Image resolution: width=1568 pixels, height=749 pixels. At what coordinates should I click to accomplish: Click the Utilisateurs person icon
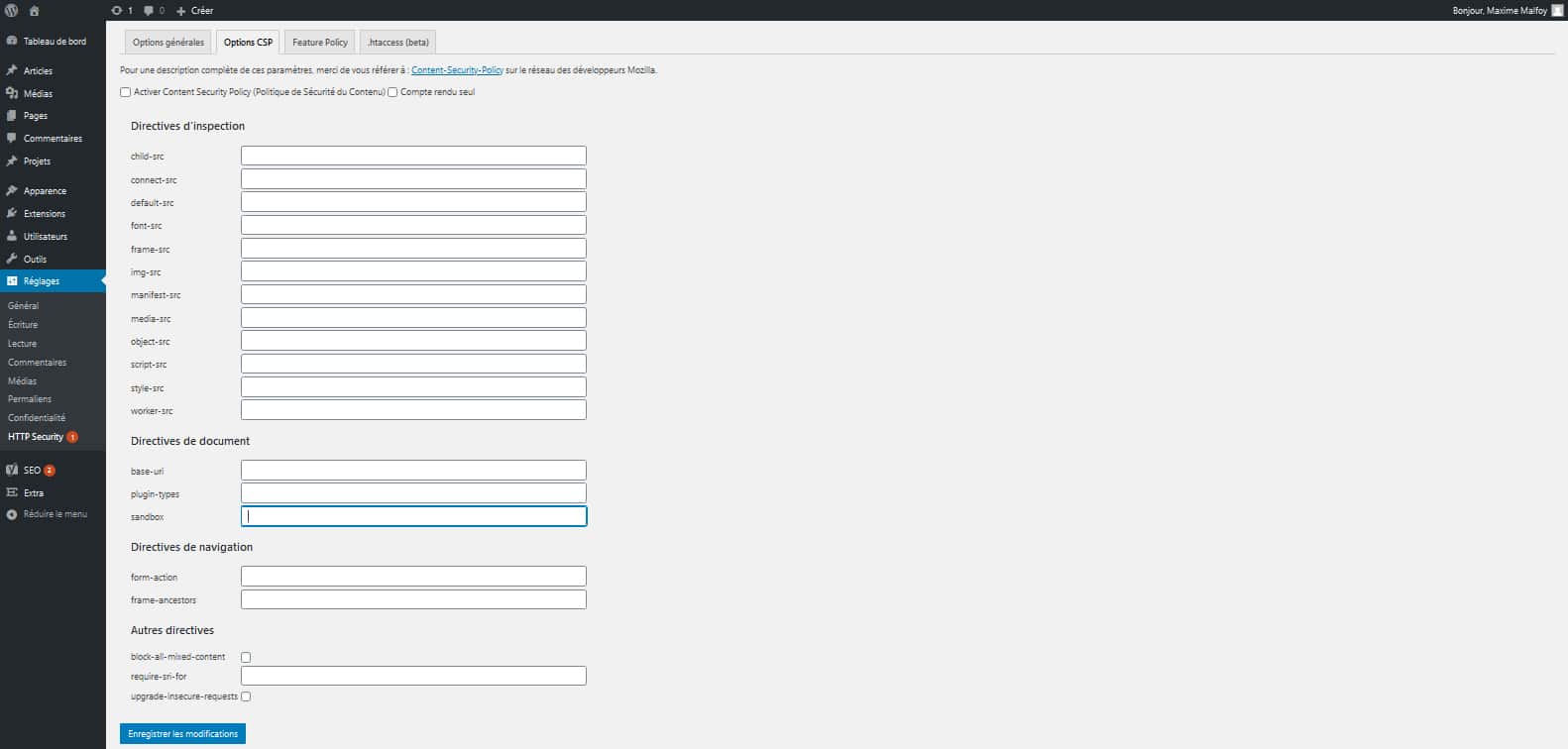pyautogui.click(x=12, y=236)
